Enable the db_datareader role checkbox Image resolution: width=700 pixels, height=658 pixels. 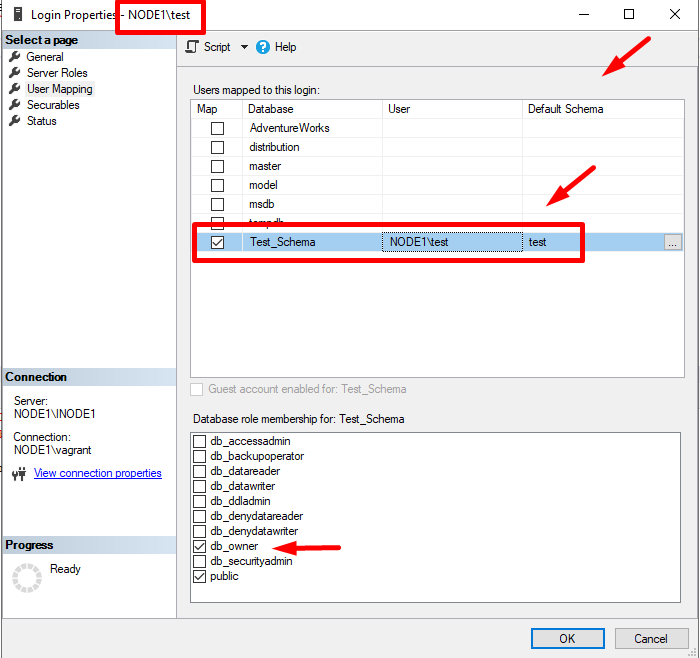200,471
